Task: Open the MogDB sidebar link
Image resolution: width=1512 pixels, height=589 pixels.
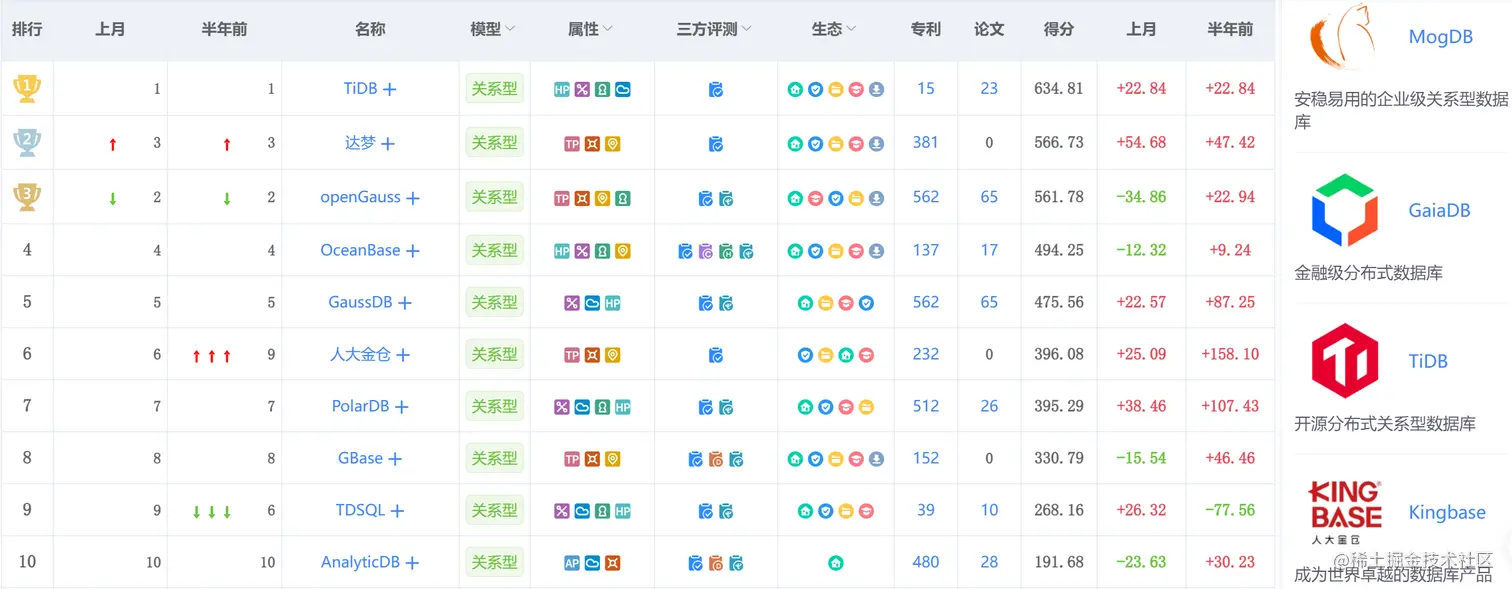Action: point(1440,37)
